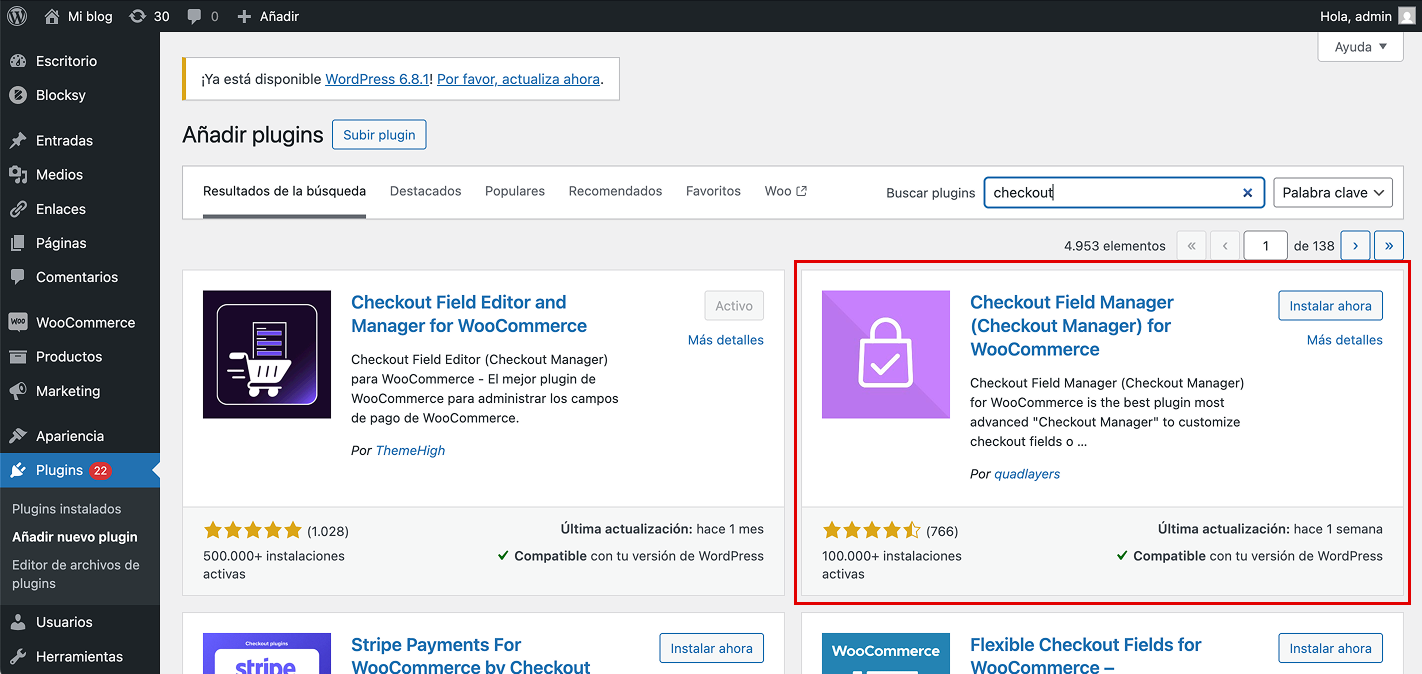1422x674 pixels.
Task: Click the Plugins plug icon
Action: 18,470
